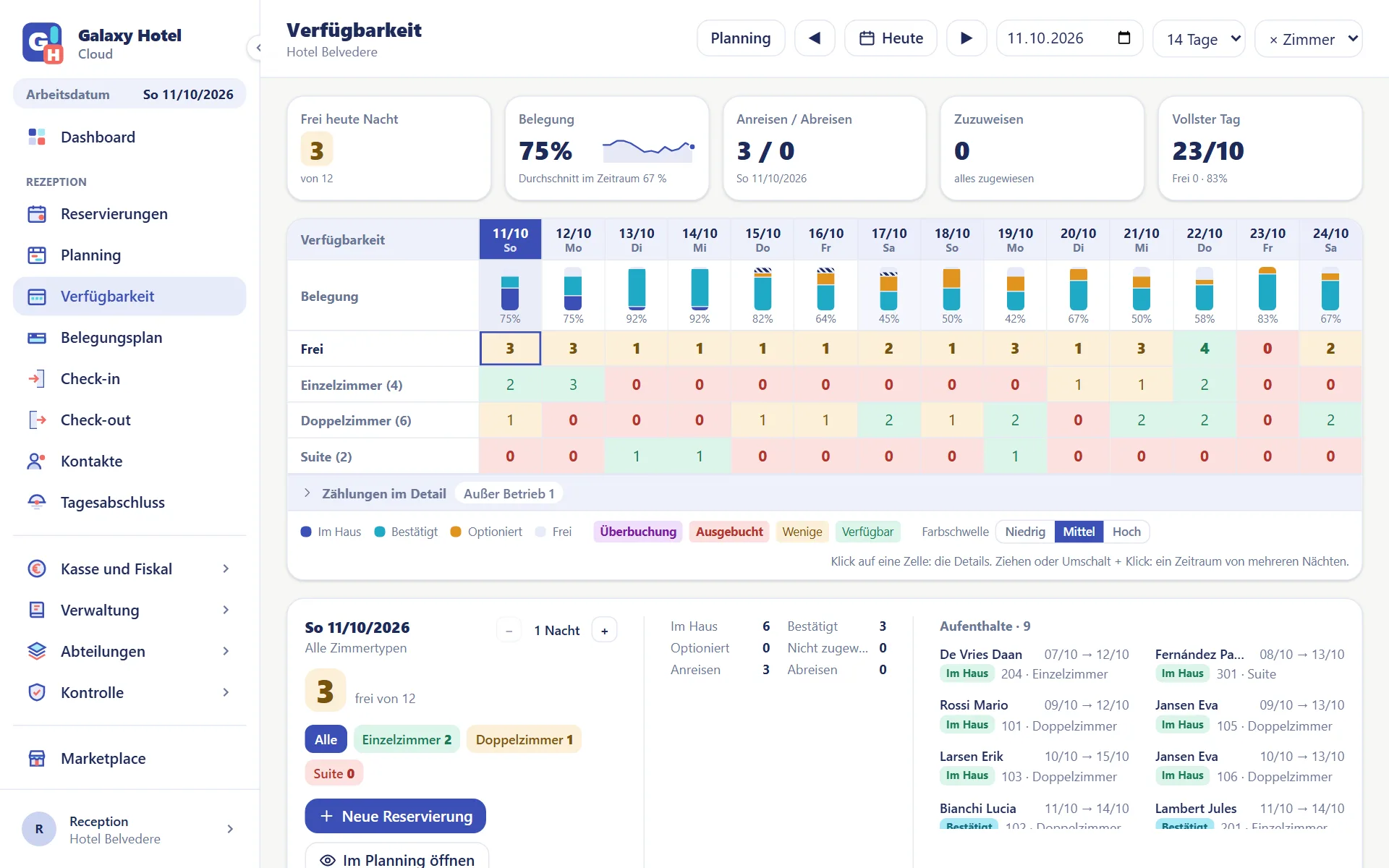Click the Galaxy Hotel logo

[43, 43]
